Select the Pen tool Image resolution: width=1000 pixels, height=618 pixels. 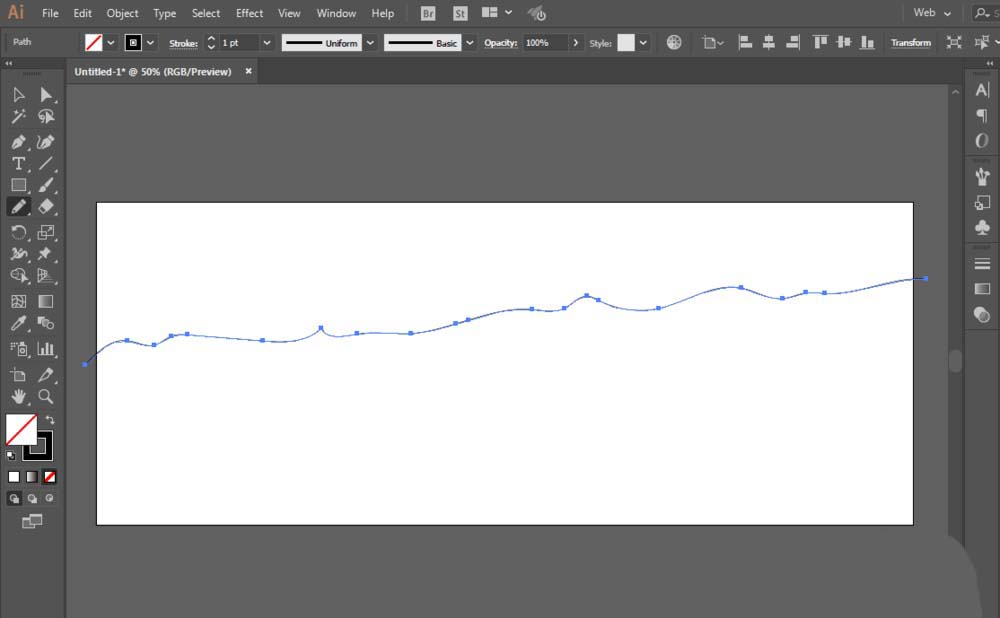coord(18,142)
